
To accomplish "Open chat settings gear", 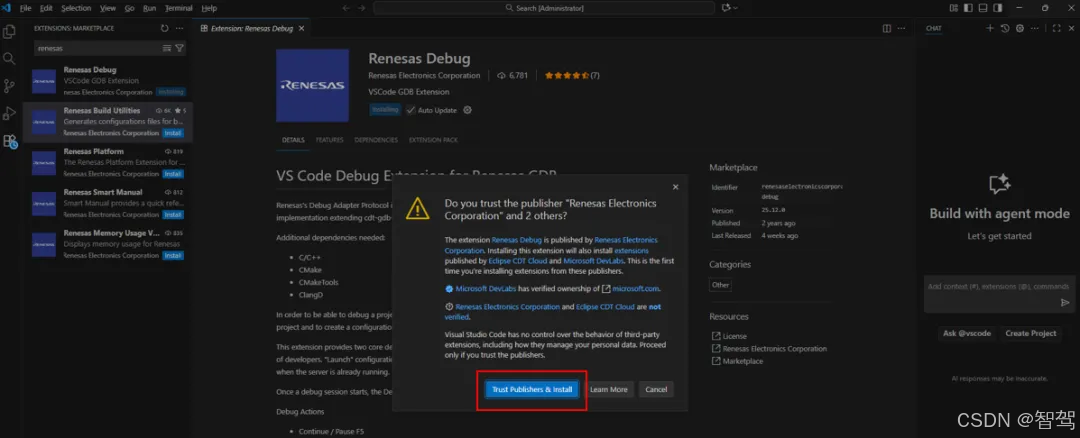I will coord(1020,28).
